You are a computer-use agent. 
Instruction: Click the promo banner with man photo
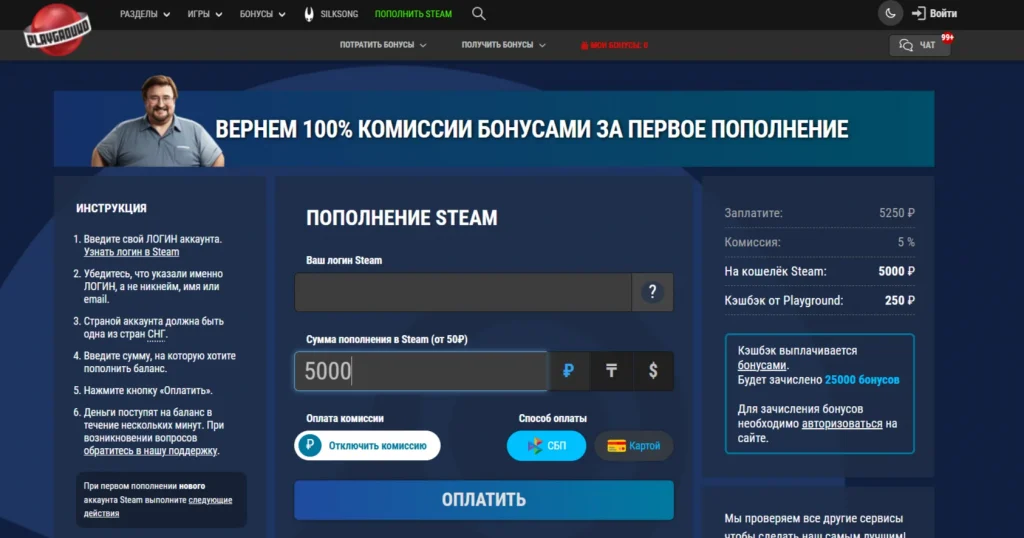tap(494, 129)
